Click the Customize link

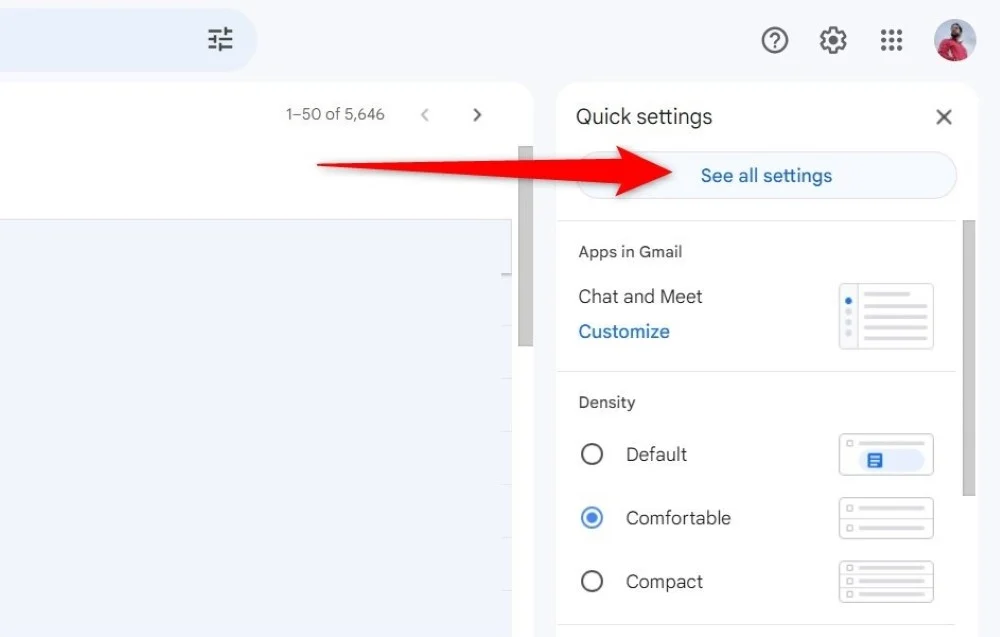624,332
